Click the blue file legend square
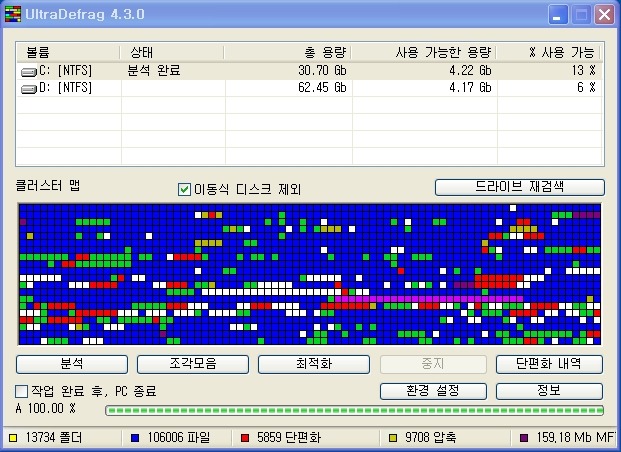This screenshot has height=452, width=621. [x=135, y=438]
